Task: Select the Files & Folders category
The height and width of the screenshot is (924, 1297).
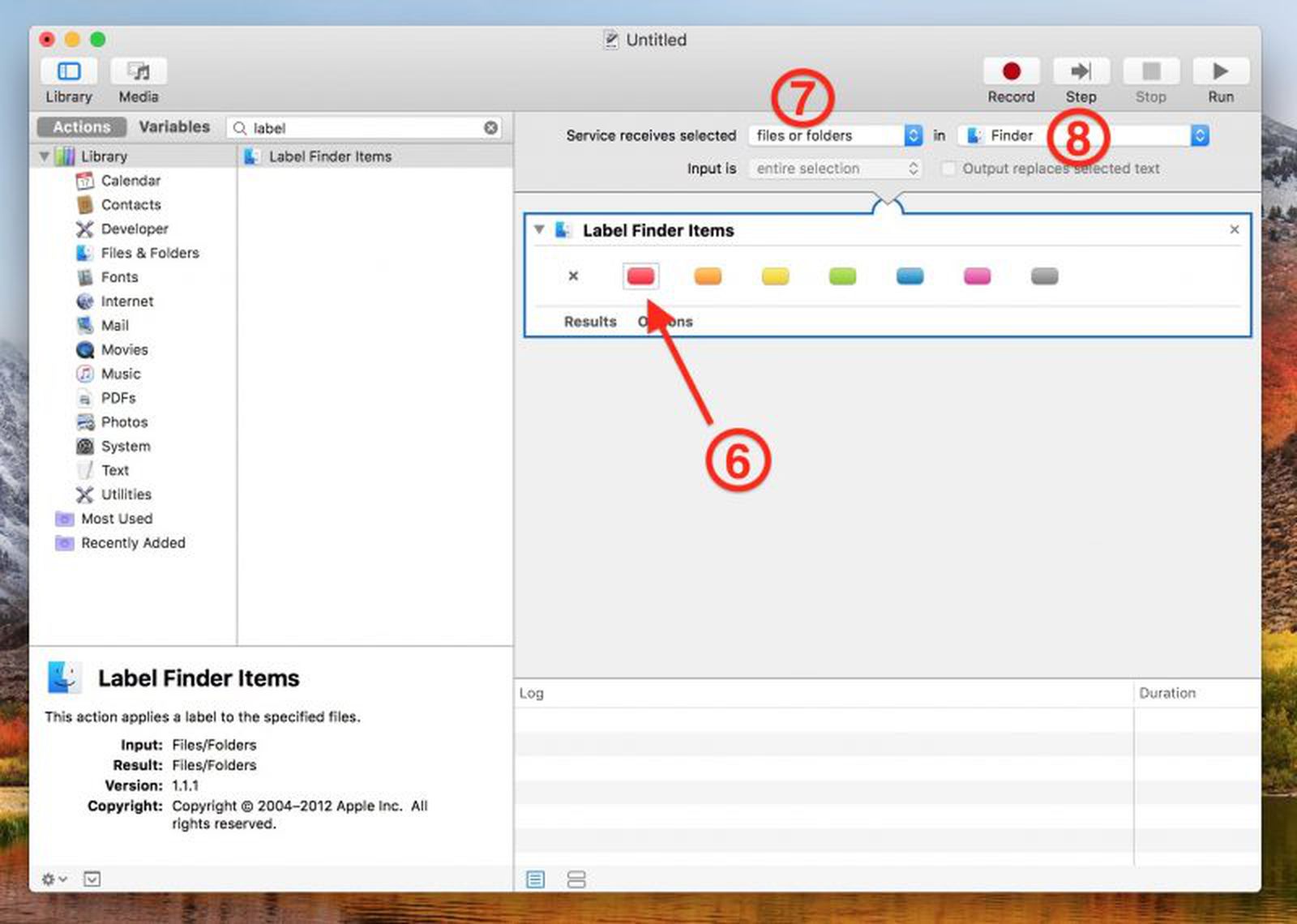Action: coord(149,253)
